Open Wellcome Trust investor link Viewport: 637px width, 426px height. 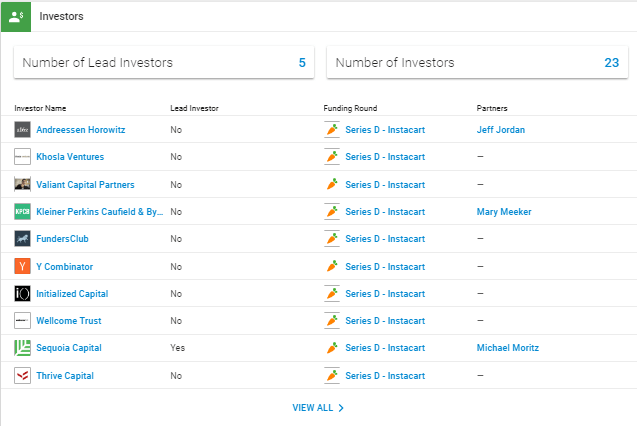coord(69,320)
